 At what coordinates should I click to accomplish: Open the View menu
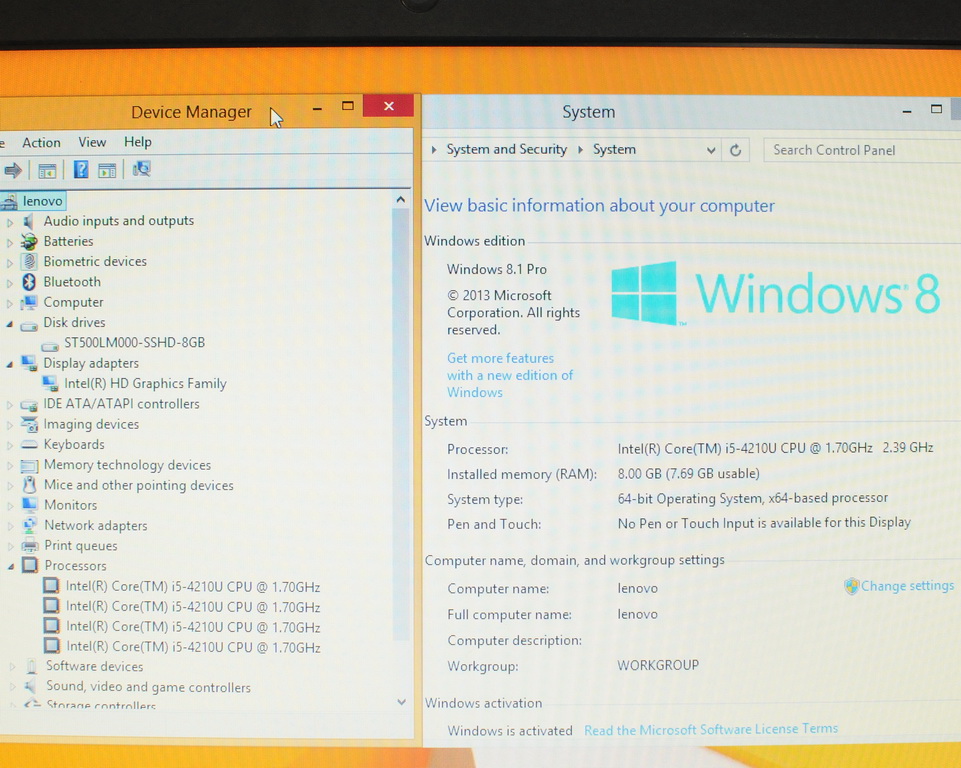click(x=92, y=142)
